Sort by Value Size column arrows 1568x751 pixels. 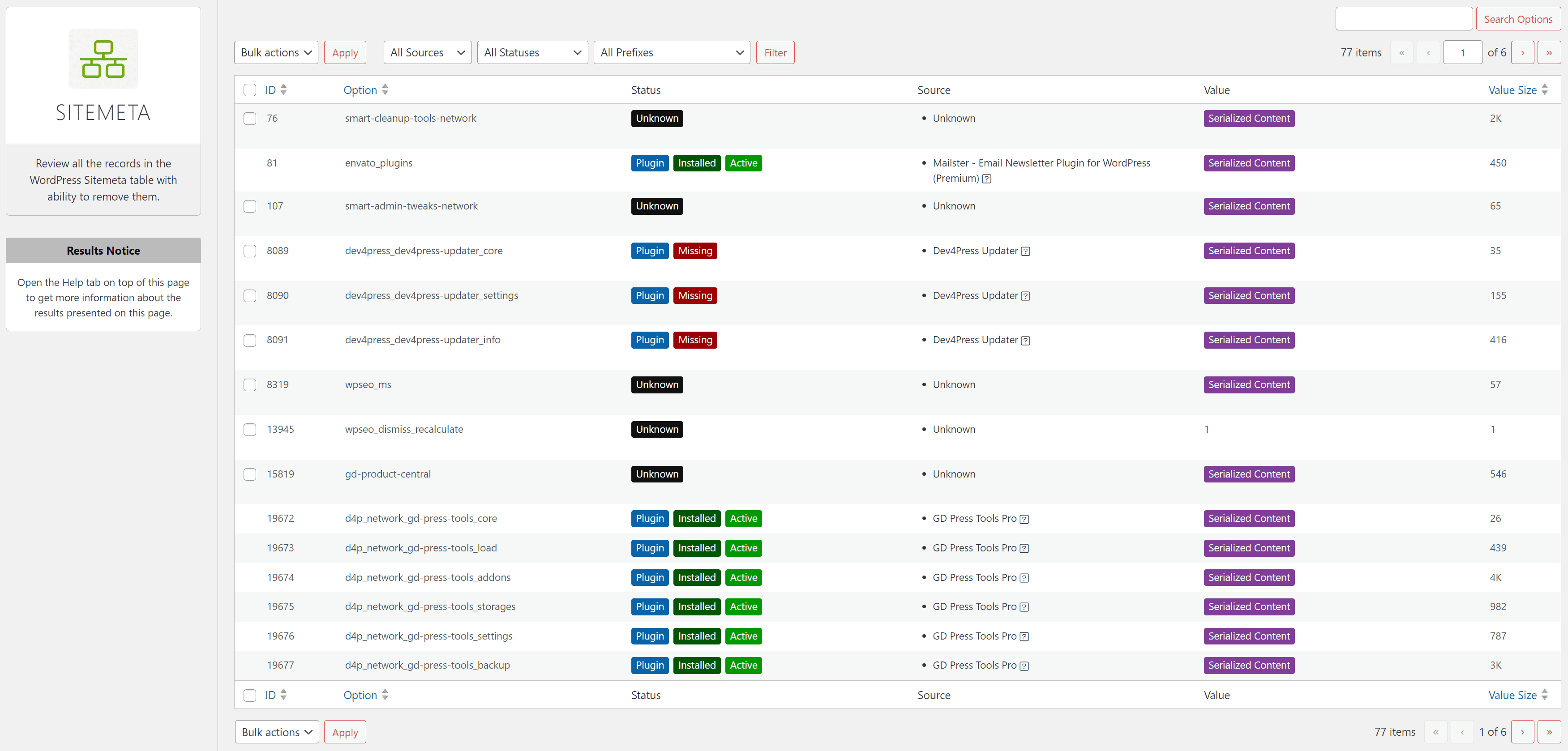click(x=1544, y=90)
